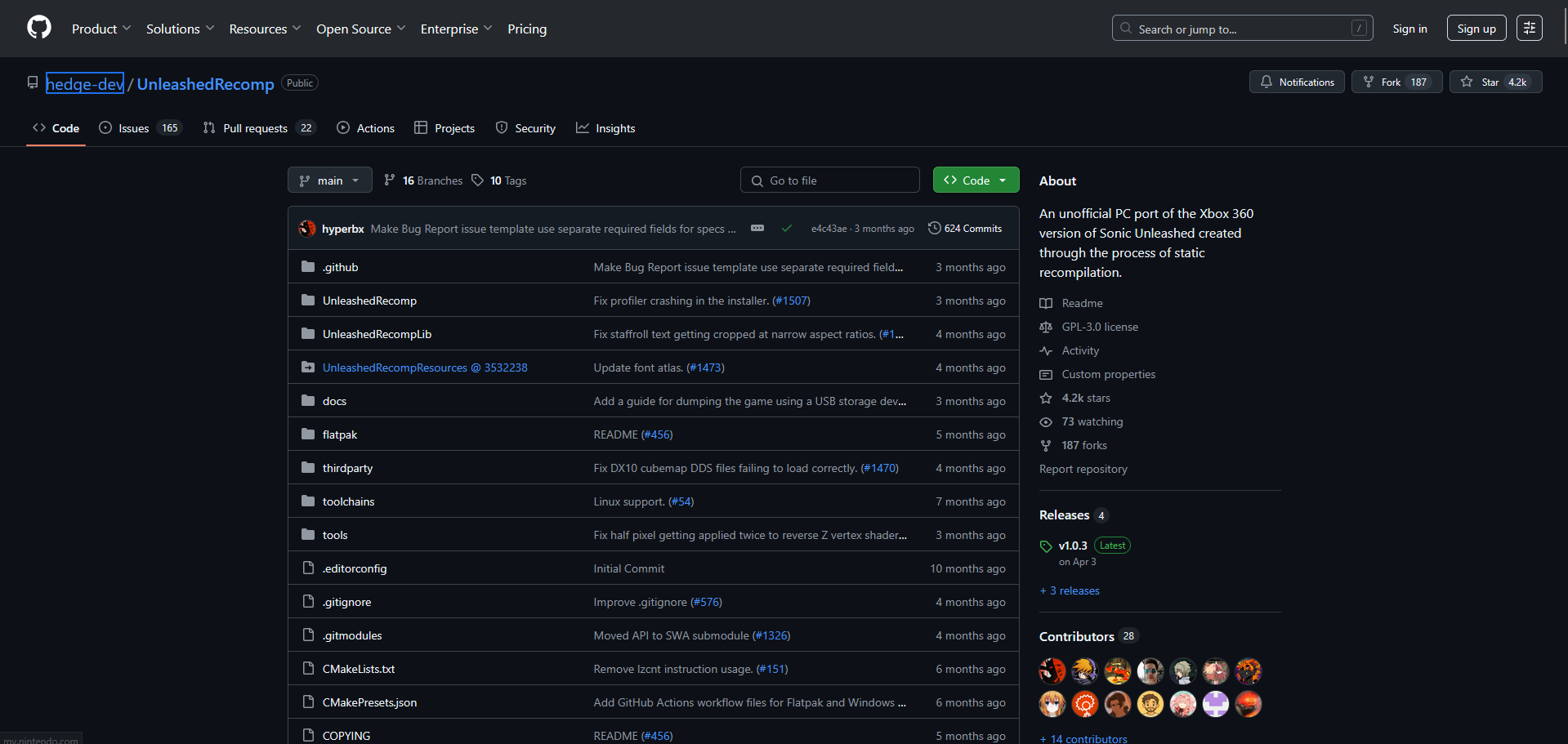The height and width of the screenshot is (744, 1568).
Task: Focus the Go to file input
Action: click(x=830, y=180)
